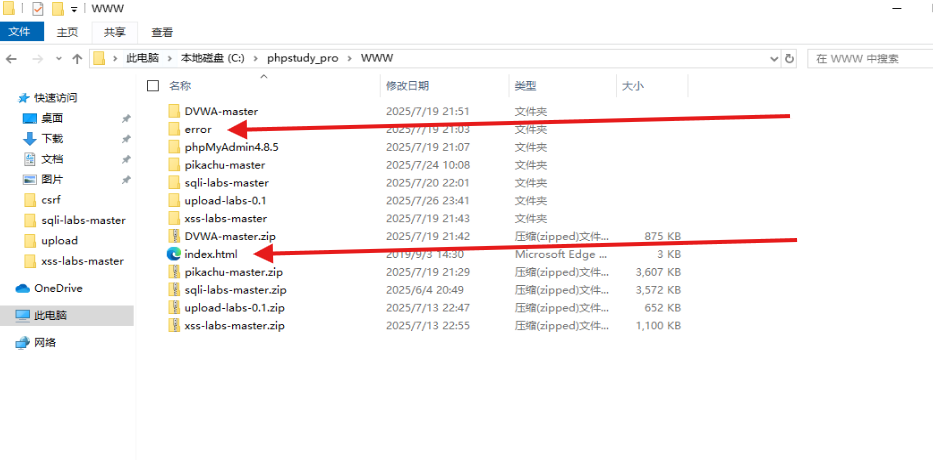The height and width of the screenshot is (460, 933).
Task: Open the 文件 menu
Action: (x=20, y=32)
